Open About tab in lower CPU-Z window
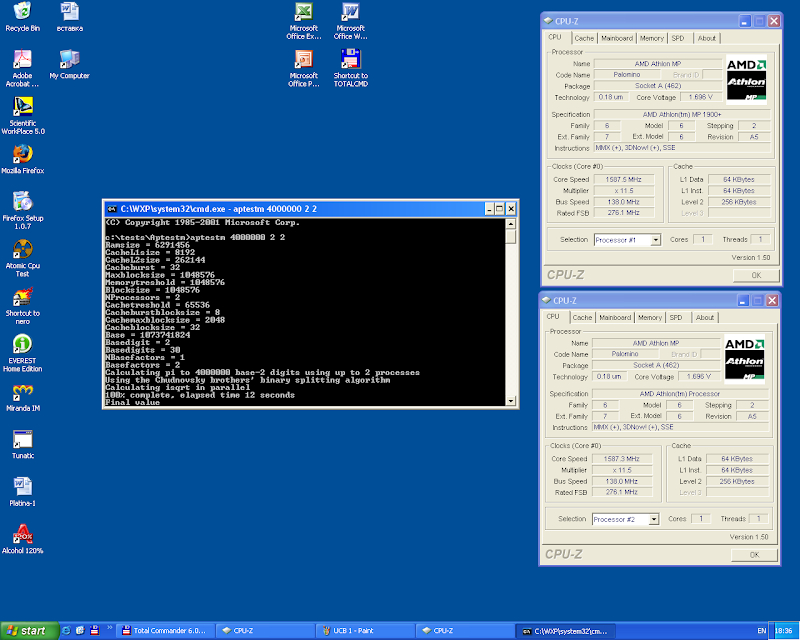The height and width of the screenshot is (640, 800). point(705,317)
